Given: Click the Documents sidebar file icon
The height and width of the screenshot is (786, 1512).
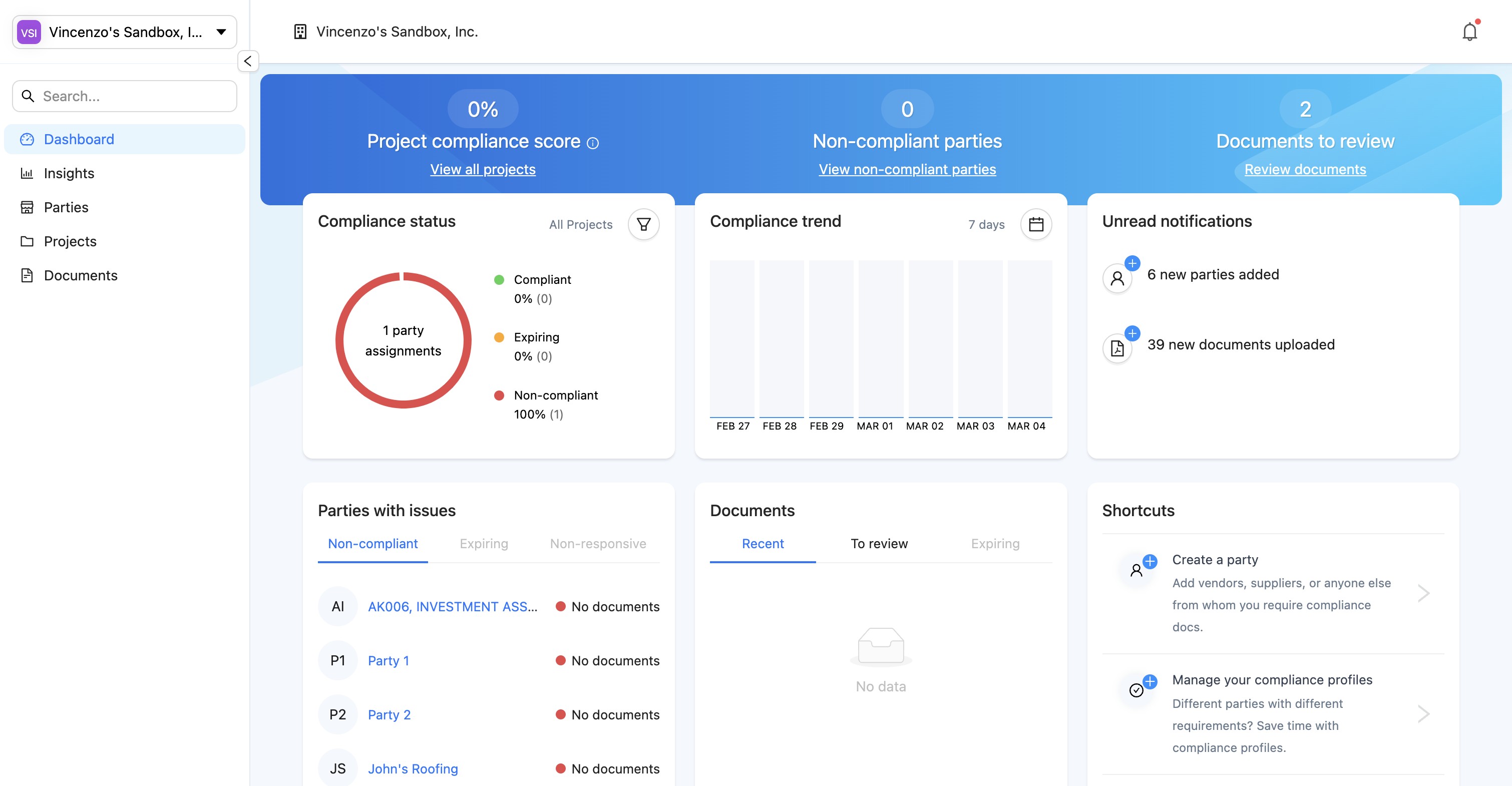Looking at the screenshot, I should point(27,275).
